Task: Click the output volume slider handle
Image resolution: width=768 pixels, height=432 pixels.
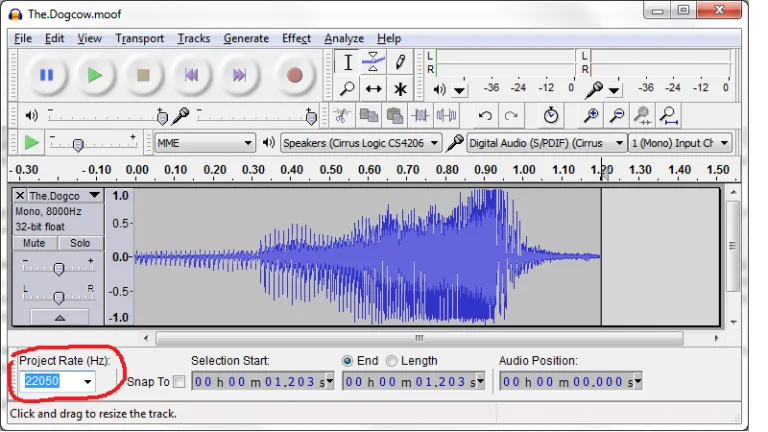Action: tap(162, 116)
